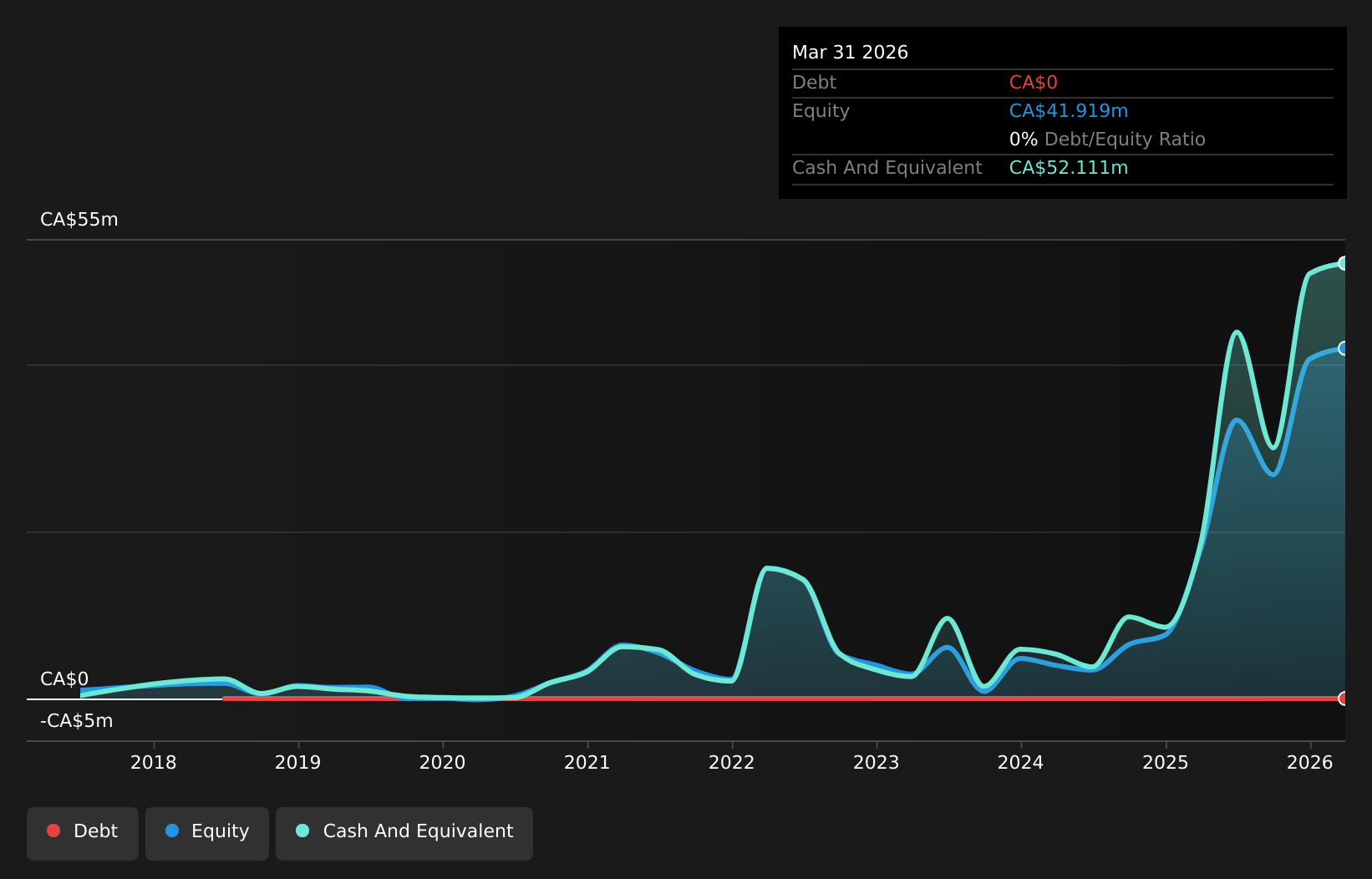Viewport: 1372px width, 879px height.
Task: Click the tooltip date Mar 31 2026
Action: (851, 53)
